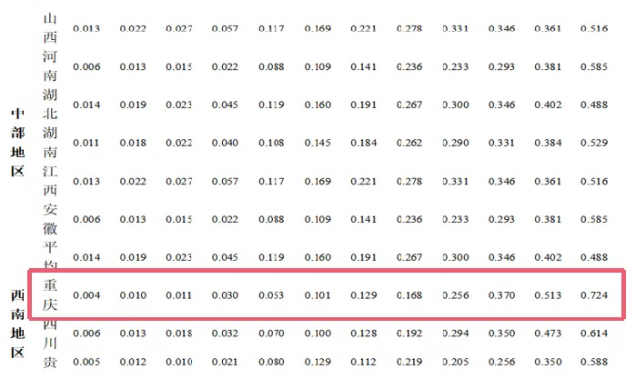This screenshot has width=636, height=389.
Task: Click value 0.088 in 河南 row
Action: point(271,67)
